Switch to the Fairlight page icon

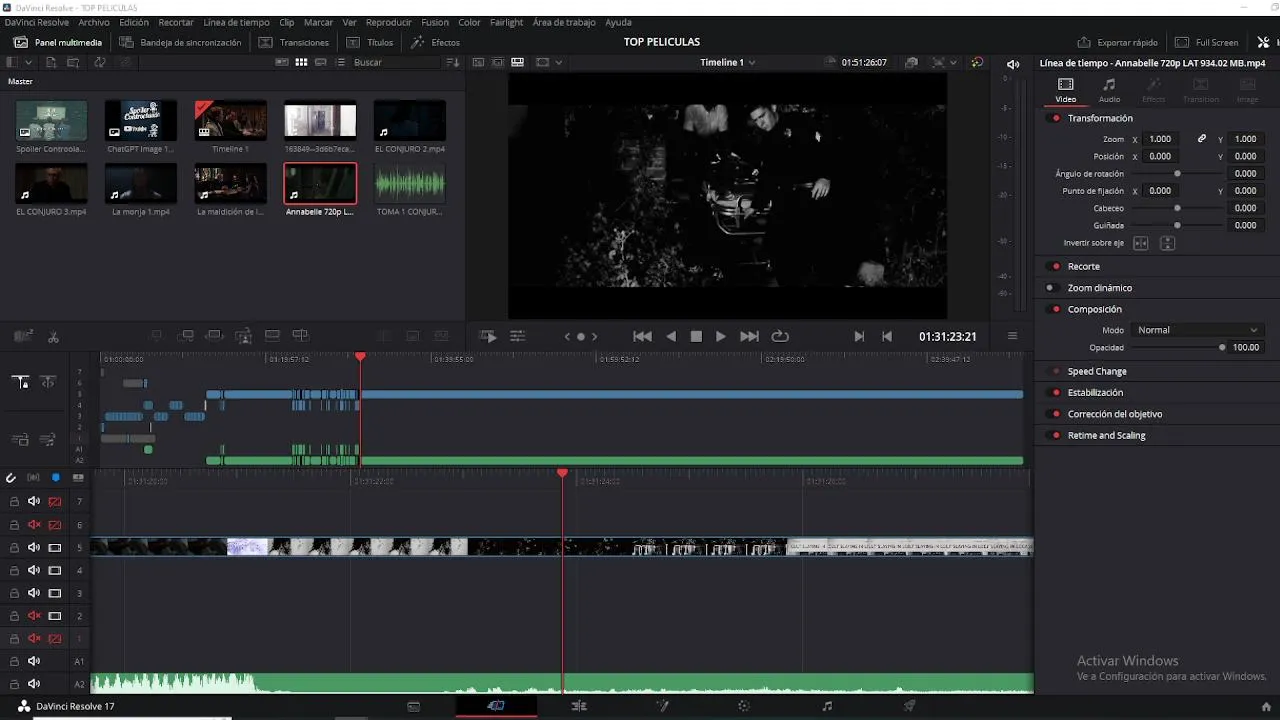click(x=827, y=706)
